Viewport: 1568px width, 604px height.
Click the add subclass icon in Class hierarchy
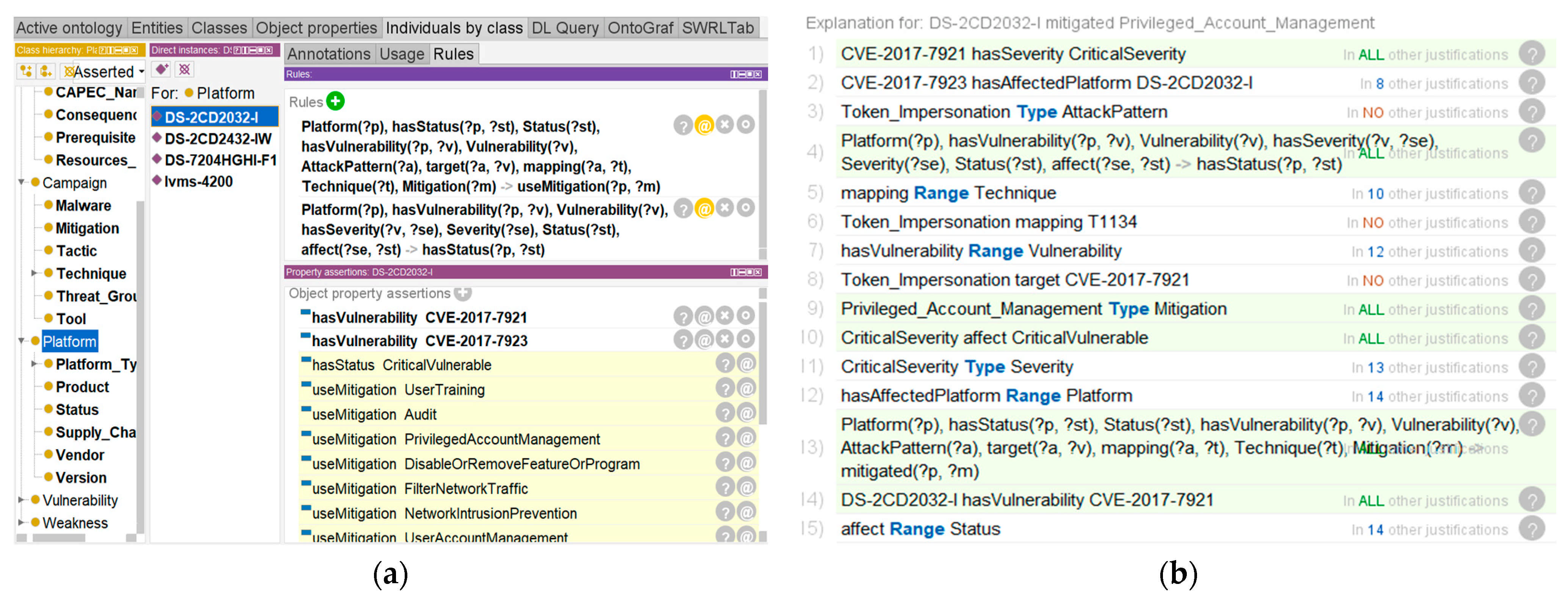point(25,71)
